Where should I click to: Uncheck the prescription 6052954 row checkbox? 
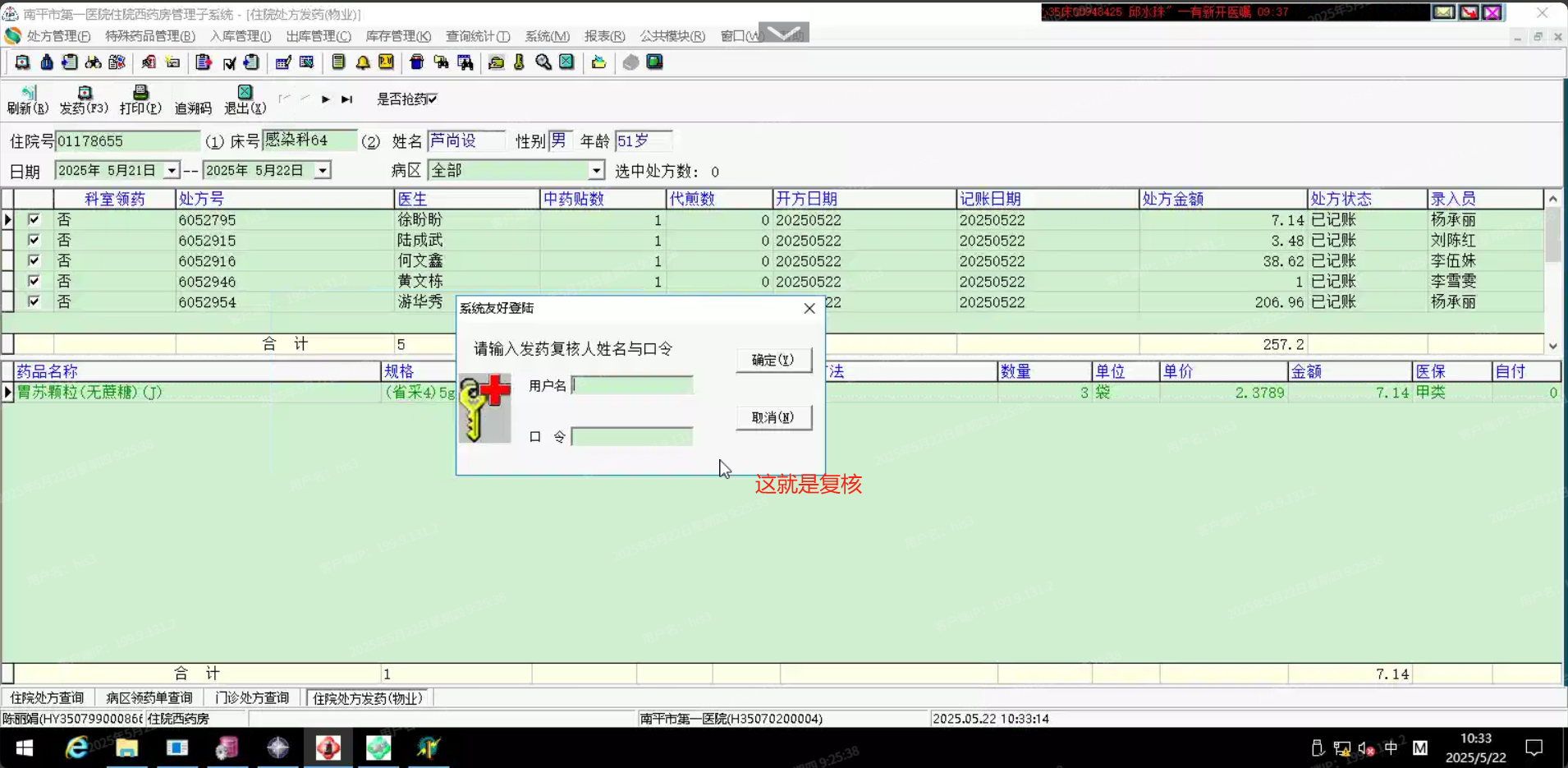point(34,301)
